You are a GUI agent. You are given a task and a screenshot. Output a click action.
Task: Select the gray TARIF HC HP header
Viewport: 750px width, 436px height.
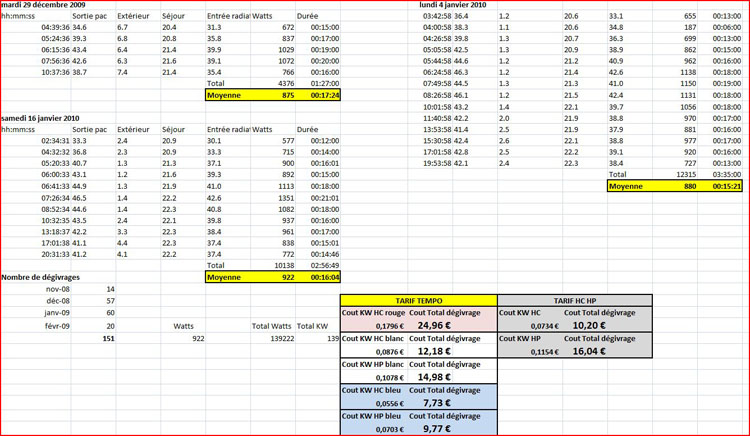574,299
